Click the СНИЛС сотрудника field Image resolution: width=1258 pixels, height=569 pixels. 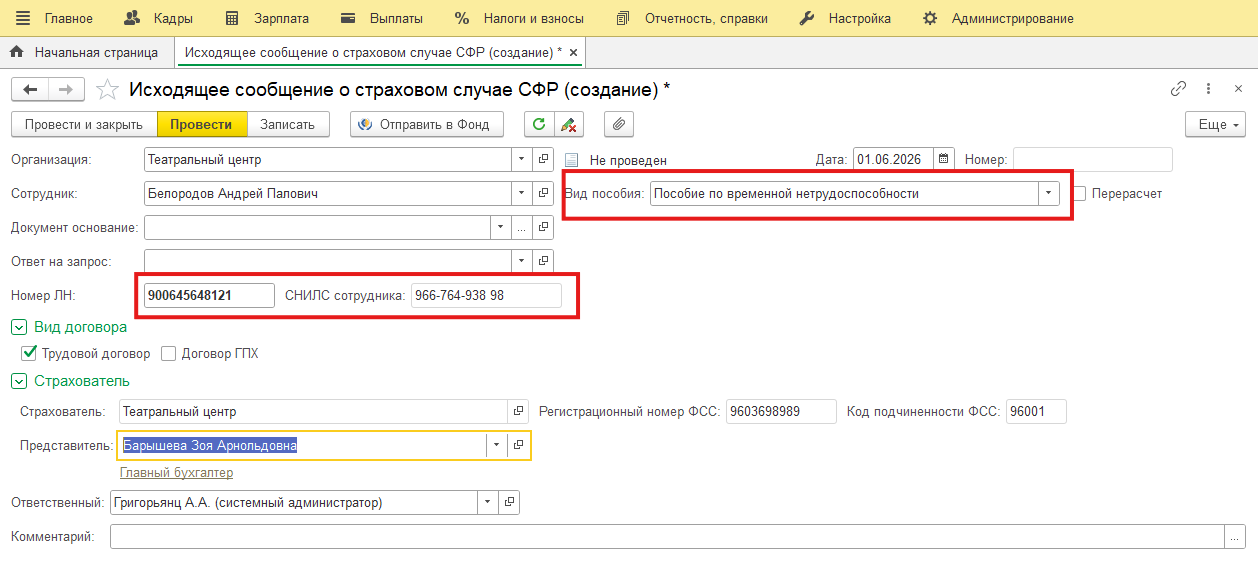pyautogui.click(x=486, y=295)
